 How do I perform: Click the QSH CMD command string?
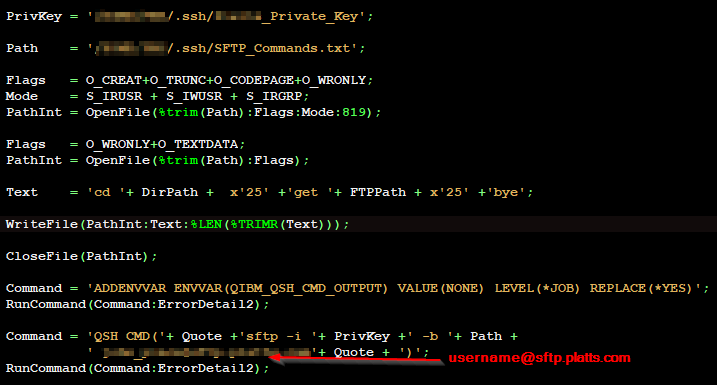click(119, 337)
